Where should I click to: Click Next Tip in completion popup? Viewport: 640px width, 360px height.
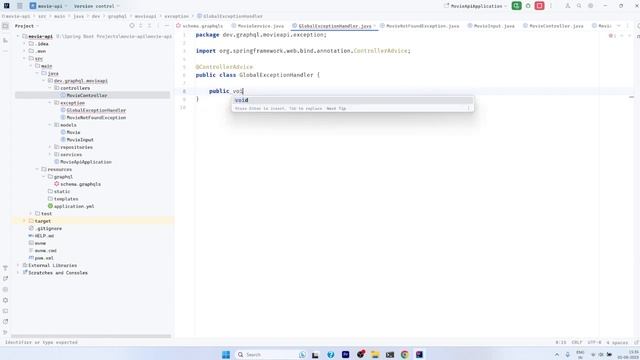click(x=336, y=109)
